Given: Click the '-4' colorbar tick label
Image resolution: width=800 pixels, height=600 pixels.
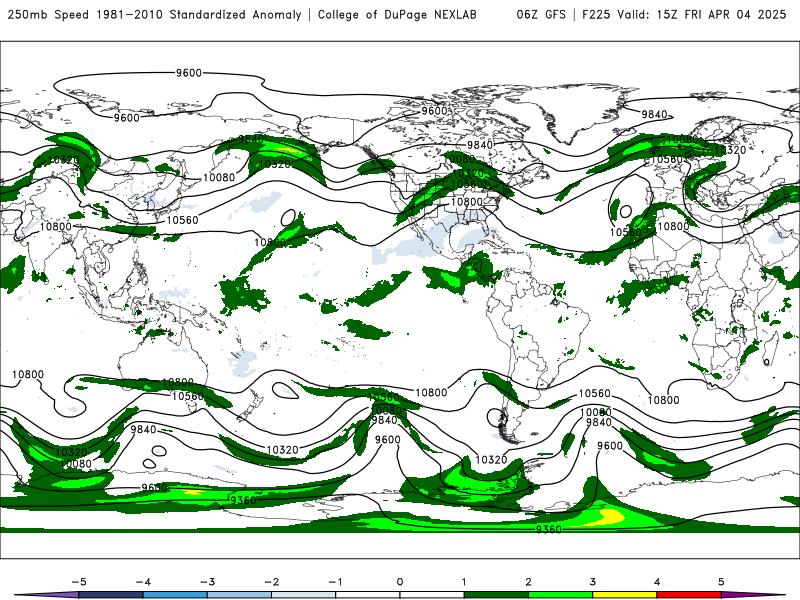Looking at the screenshot, I should 143,582.
